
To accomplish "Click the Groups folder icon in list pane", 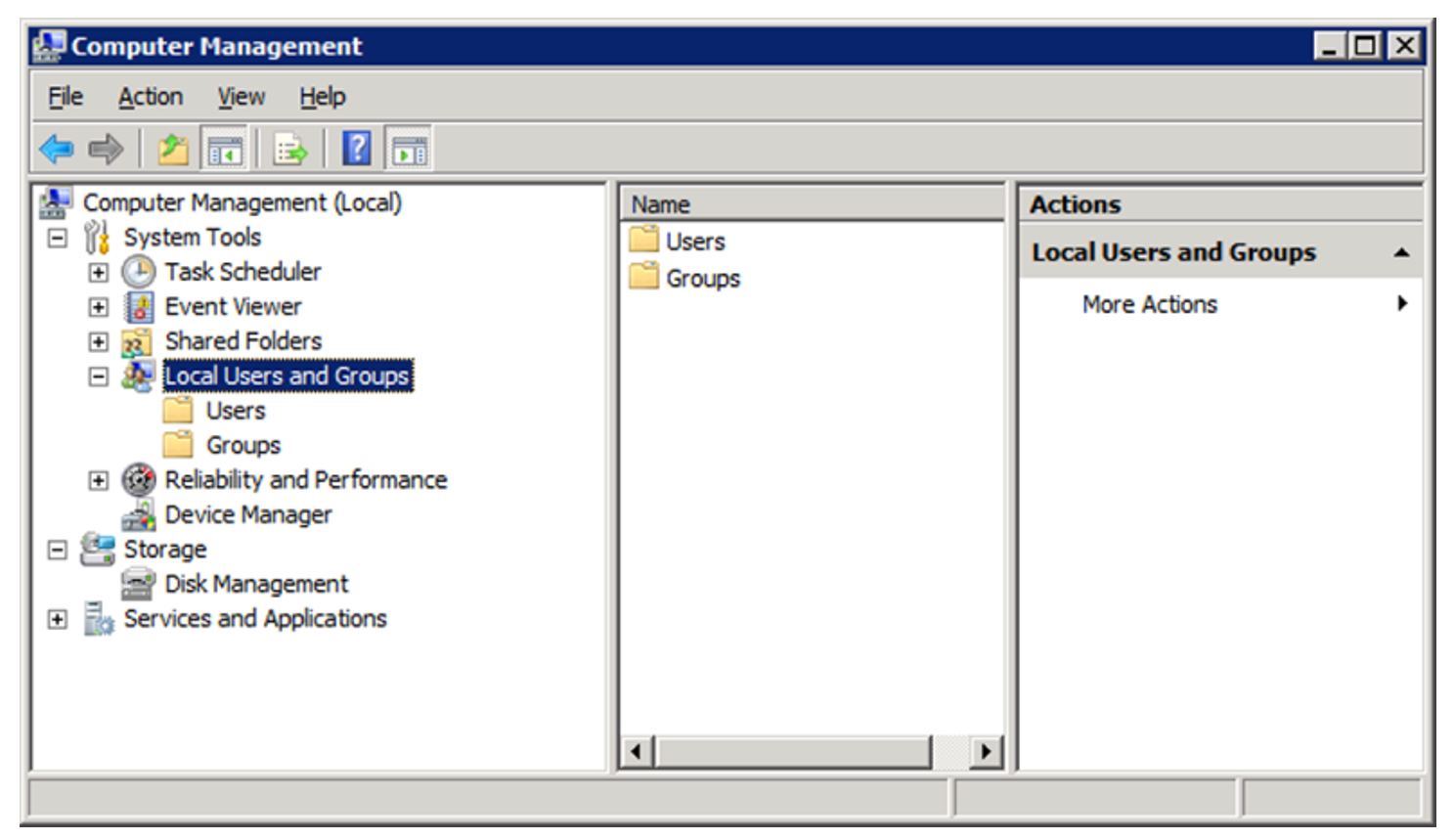I will coord(644,277).
